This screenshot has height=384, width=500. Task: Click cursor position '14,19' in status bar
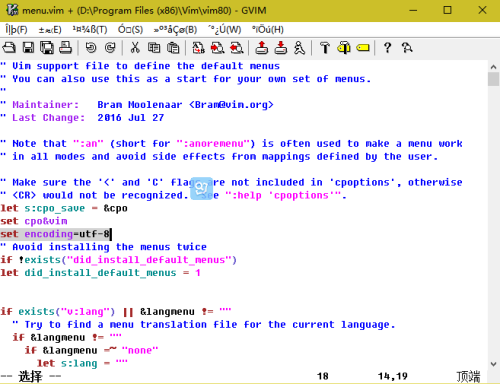(x=393, y=376)
